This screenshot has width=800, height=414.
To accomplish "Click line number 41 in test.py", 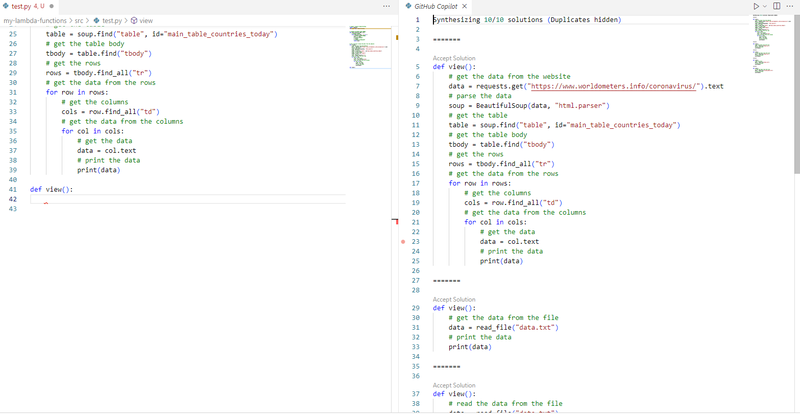I will coord(13,189).
